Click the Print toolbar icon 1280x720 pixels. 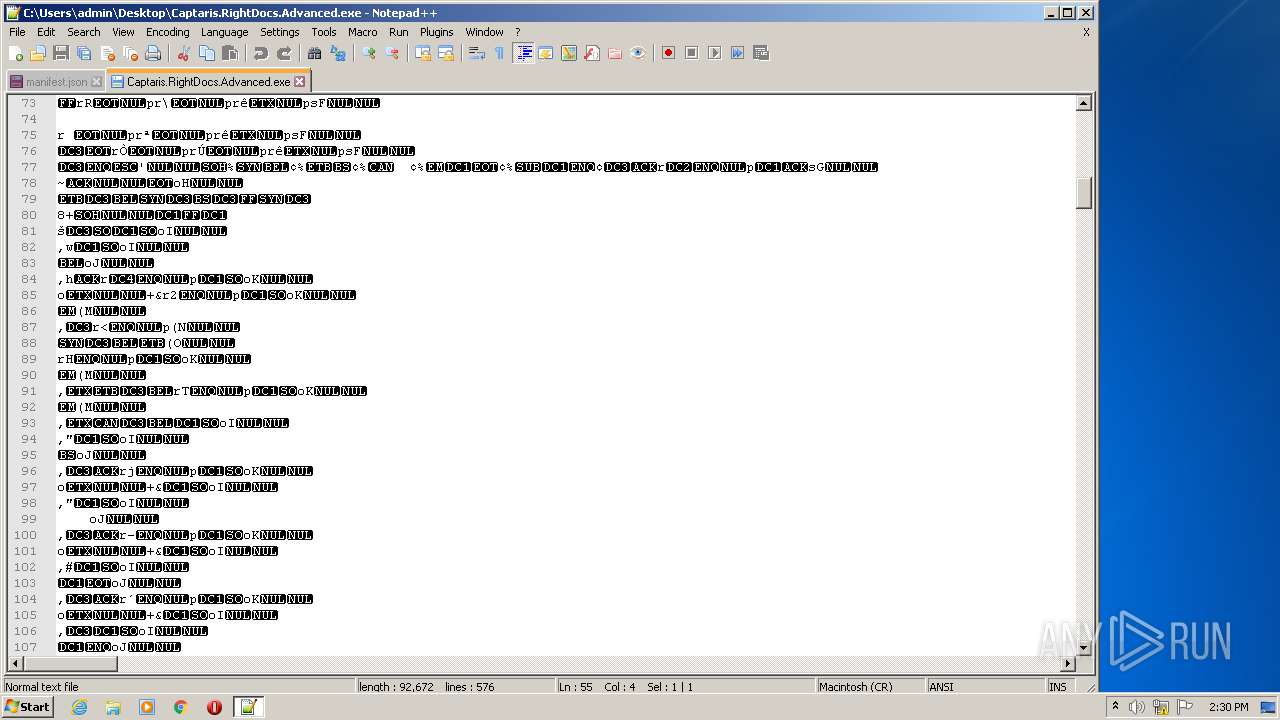coord(153,53)
